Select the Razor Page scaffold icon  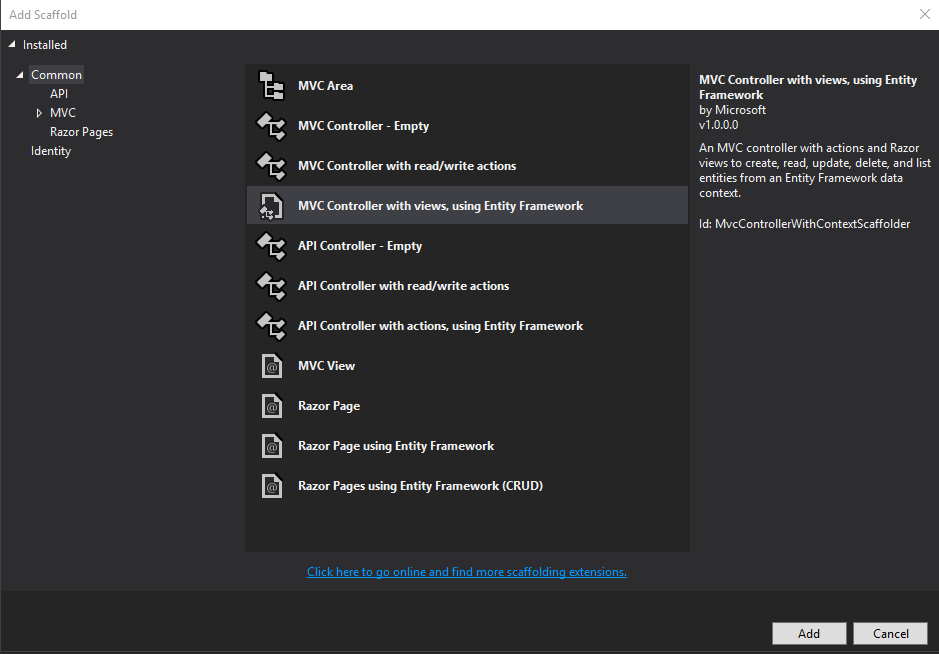271,406
